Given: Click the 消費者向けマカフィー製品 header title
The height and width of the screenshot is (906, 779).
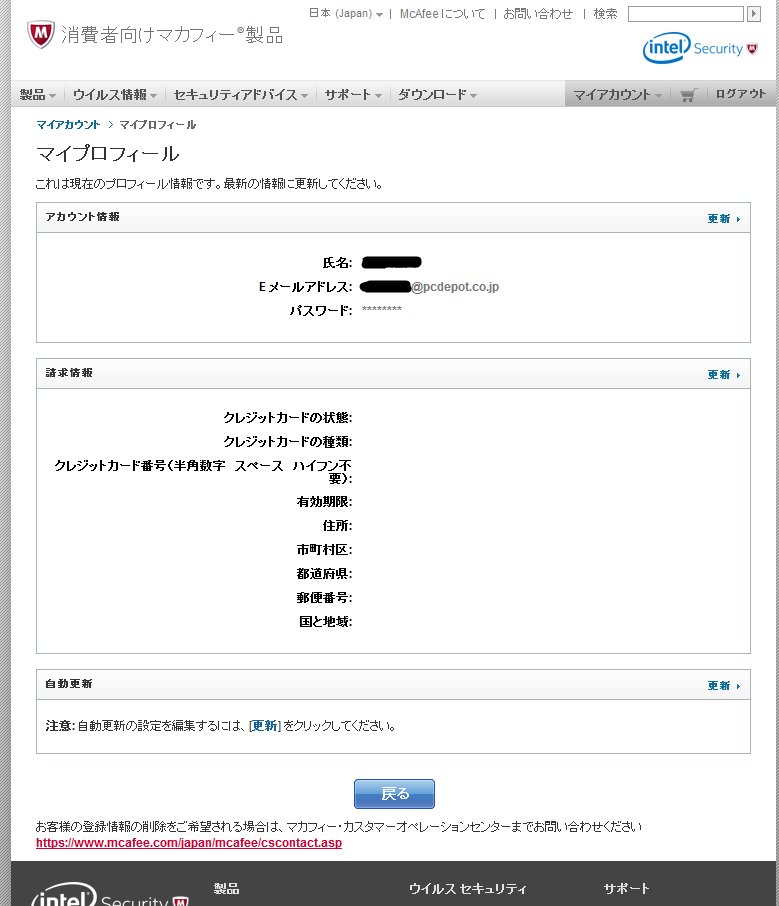Looking at the screenshot, I should [x=172, y=35].
